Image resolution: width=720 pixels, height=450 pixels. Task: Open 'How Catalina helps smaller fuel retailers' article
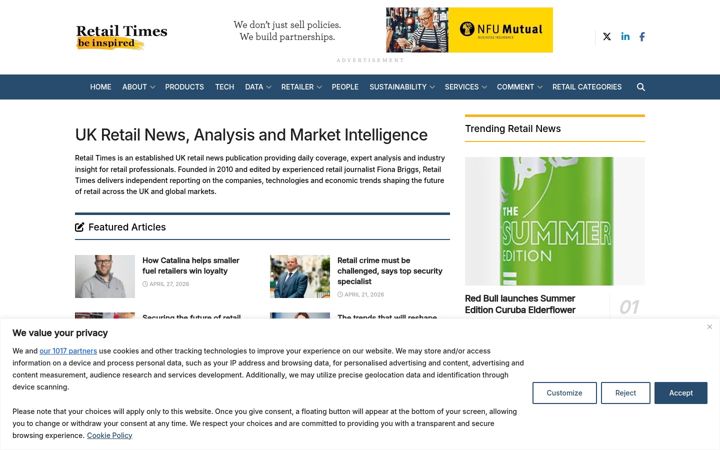[x=191, y=265]
